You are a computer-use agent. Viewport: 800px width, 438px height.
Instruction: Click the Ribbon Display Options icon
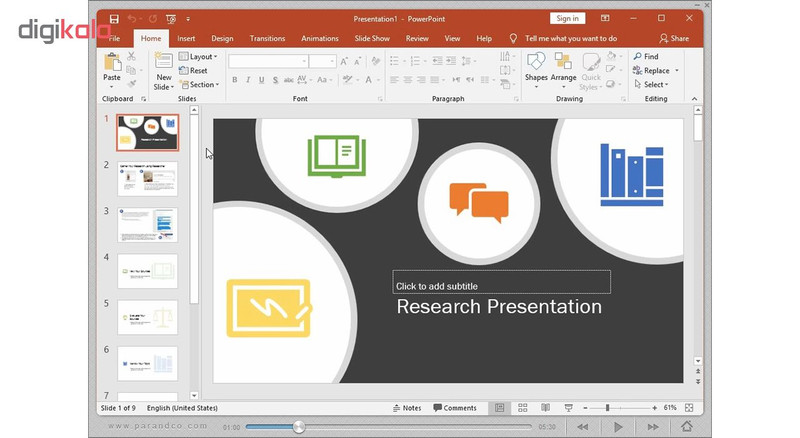pos(605,18)
